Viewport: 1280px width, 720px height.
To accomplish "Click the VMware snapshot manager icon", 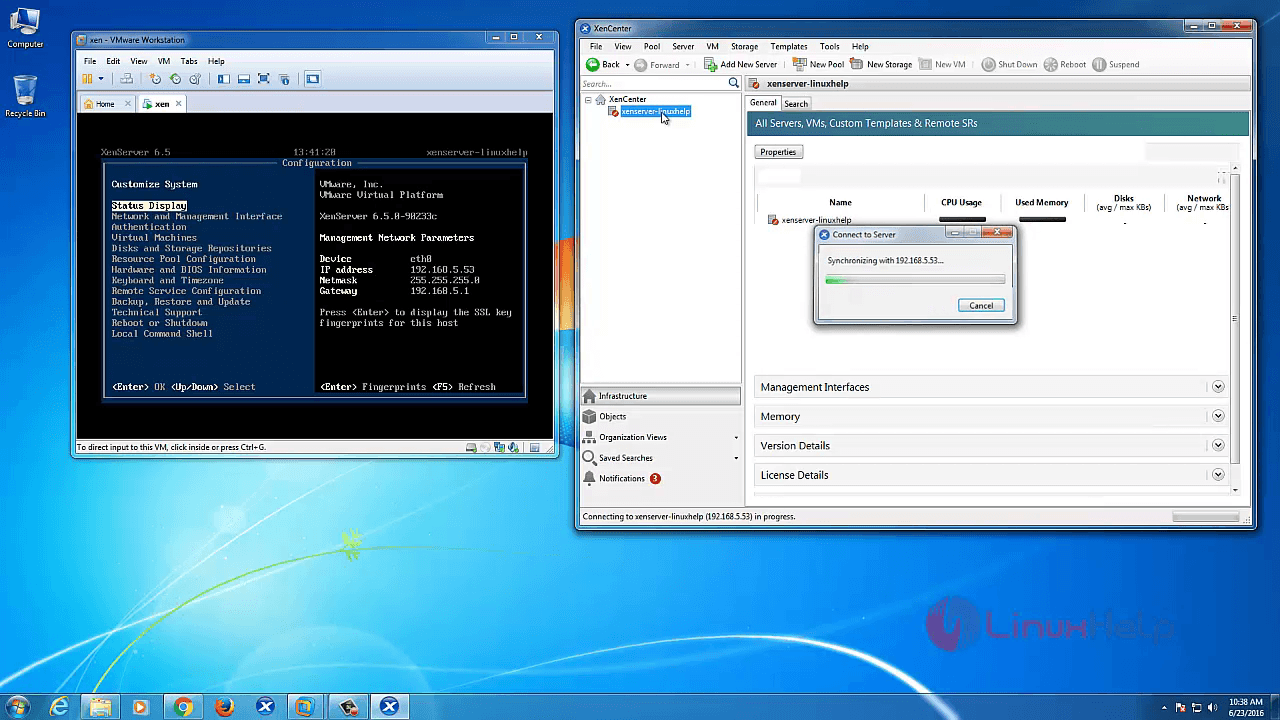I will point(195,79).
